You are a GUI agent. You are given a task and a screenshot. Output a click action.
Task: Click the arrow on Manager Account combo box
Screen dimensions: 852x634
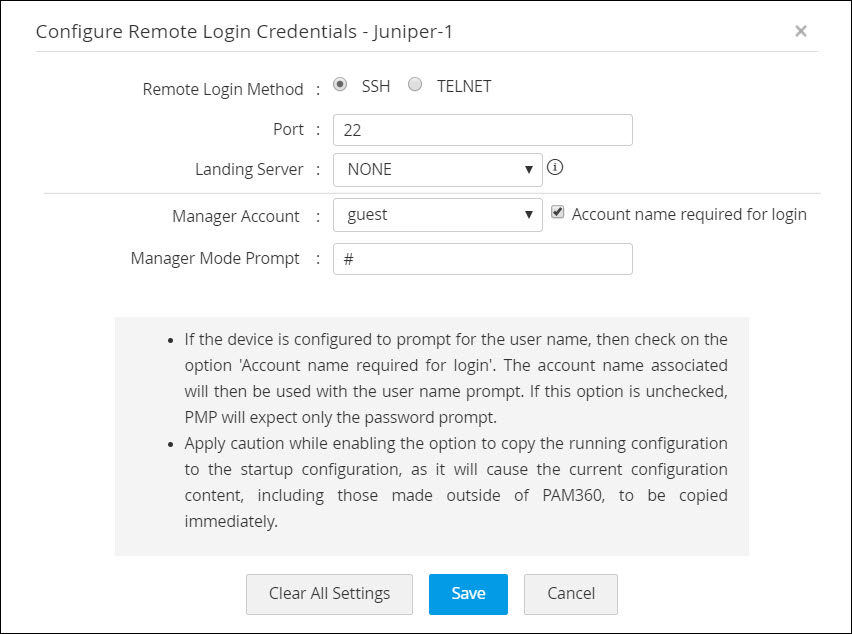[529, 215]
